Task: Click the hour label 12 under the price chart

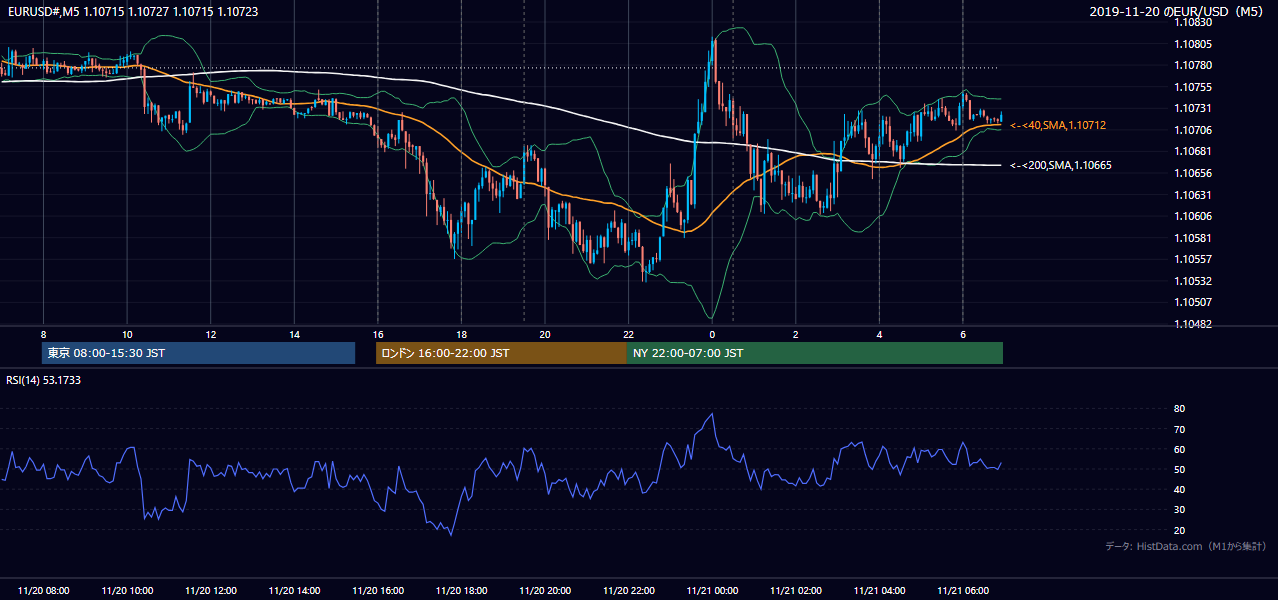Action: 211,334
